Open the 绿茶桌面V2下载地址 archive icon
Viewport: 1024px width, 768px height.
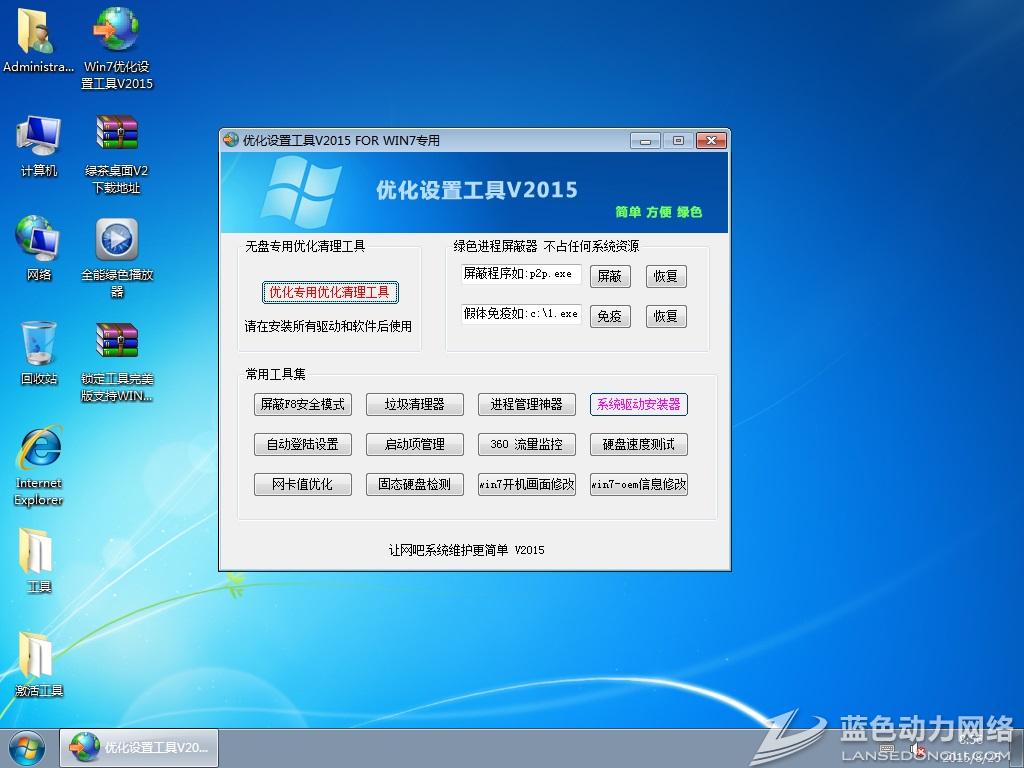point(115,133)
